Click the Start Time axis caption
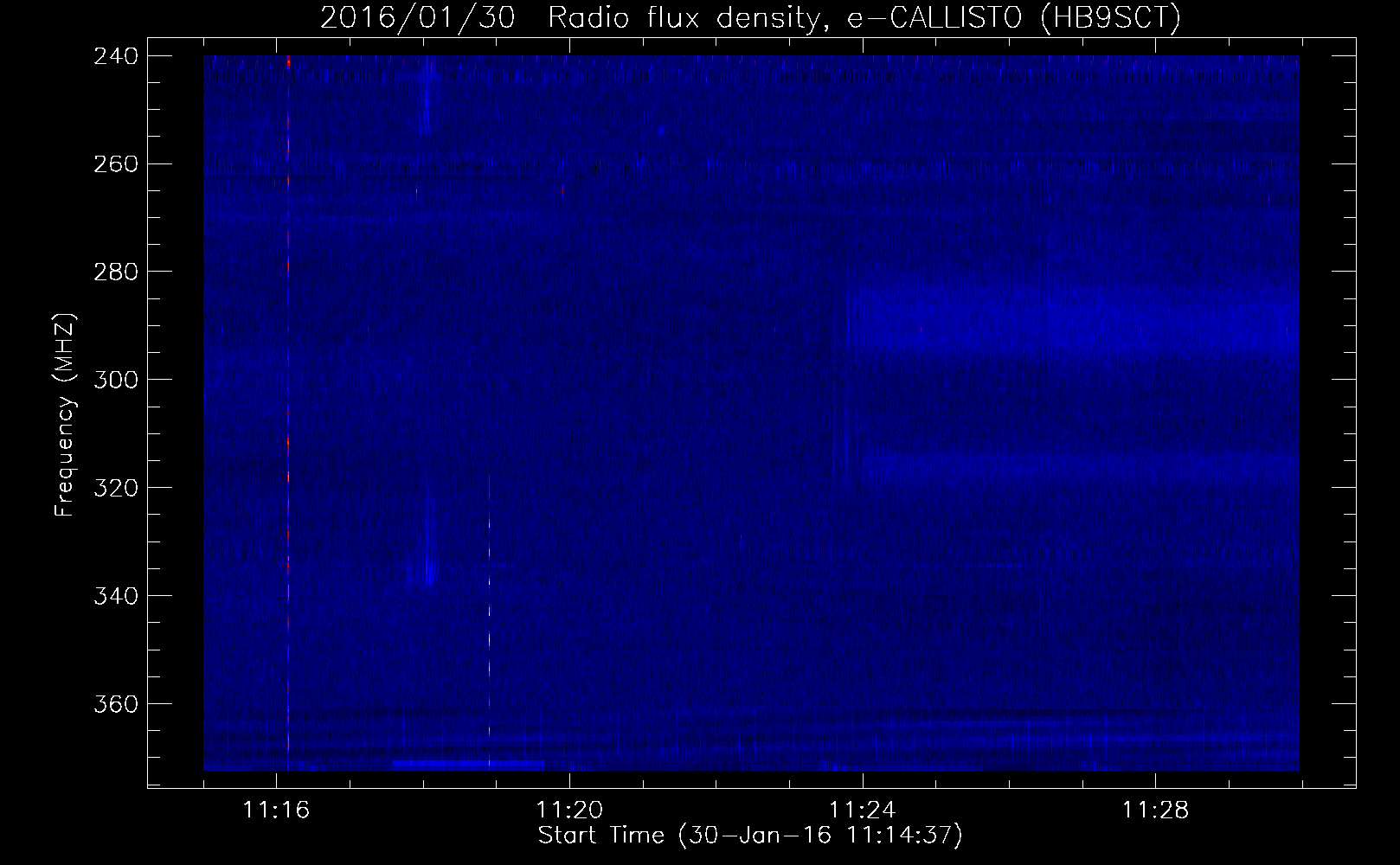This screenshot has height=865, width=1400. tap(750, 836)
